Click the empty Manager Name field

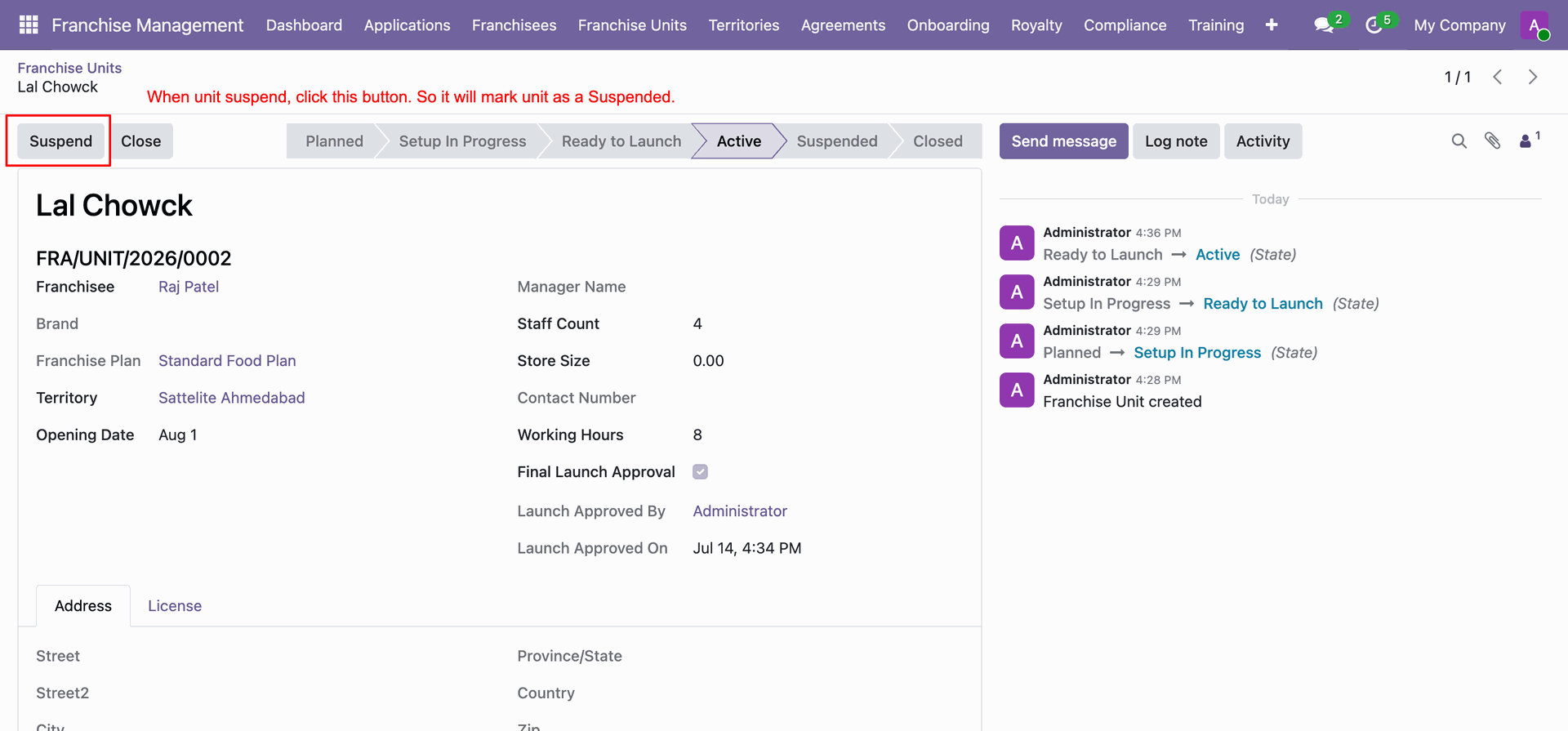(x=829, y=287)
